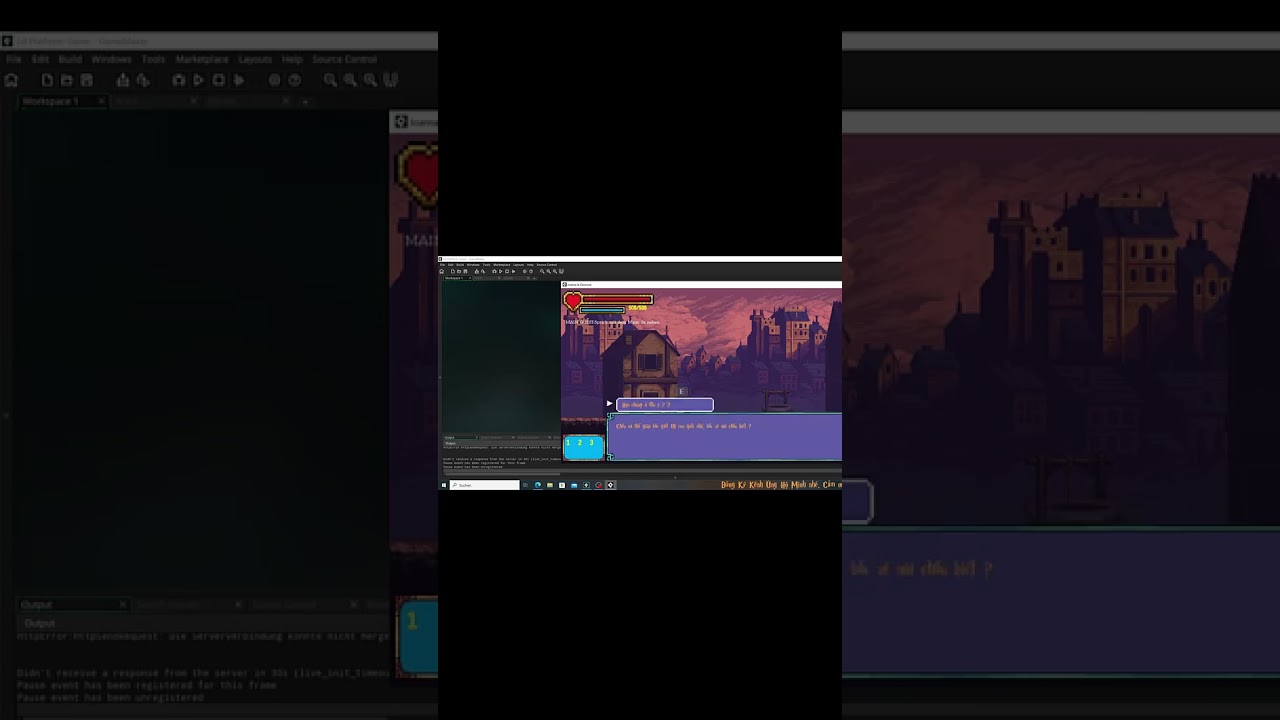Click the Start Page home icon in the sharp toolbar
Screen dimensions: 1280x720
441,271
